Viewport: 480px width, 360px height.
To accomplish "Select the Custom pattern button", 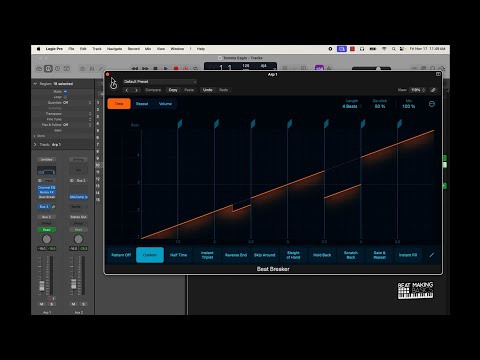I will pos(150,255).
